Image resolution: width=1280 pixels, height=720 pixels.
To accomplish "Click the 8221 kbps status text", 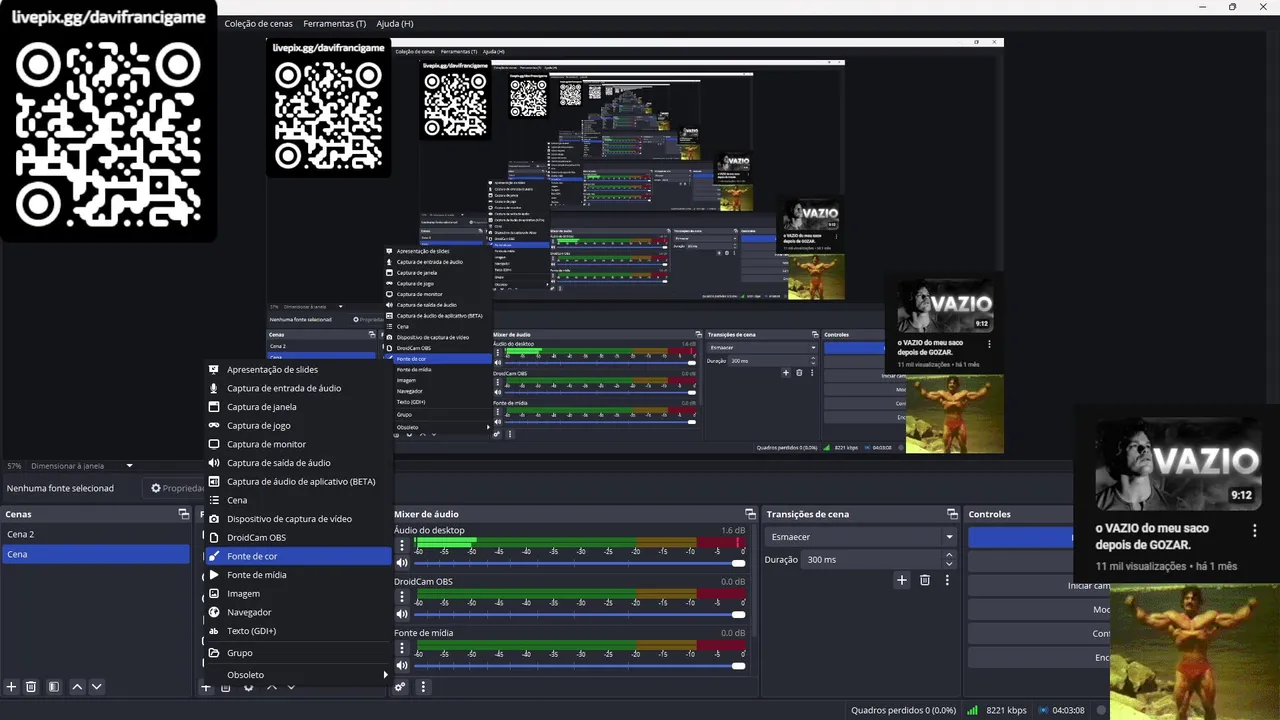I will point(1006,710).
